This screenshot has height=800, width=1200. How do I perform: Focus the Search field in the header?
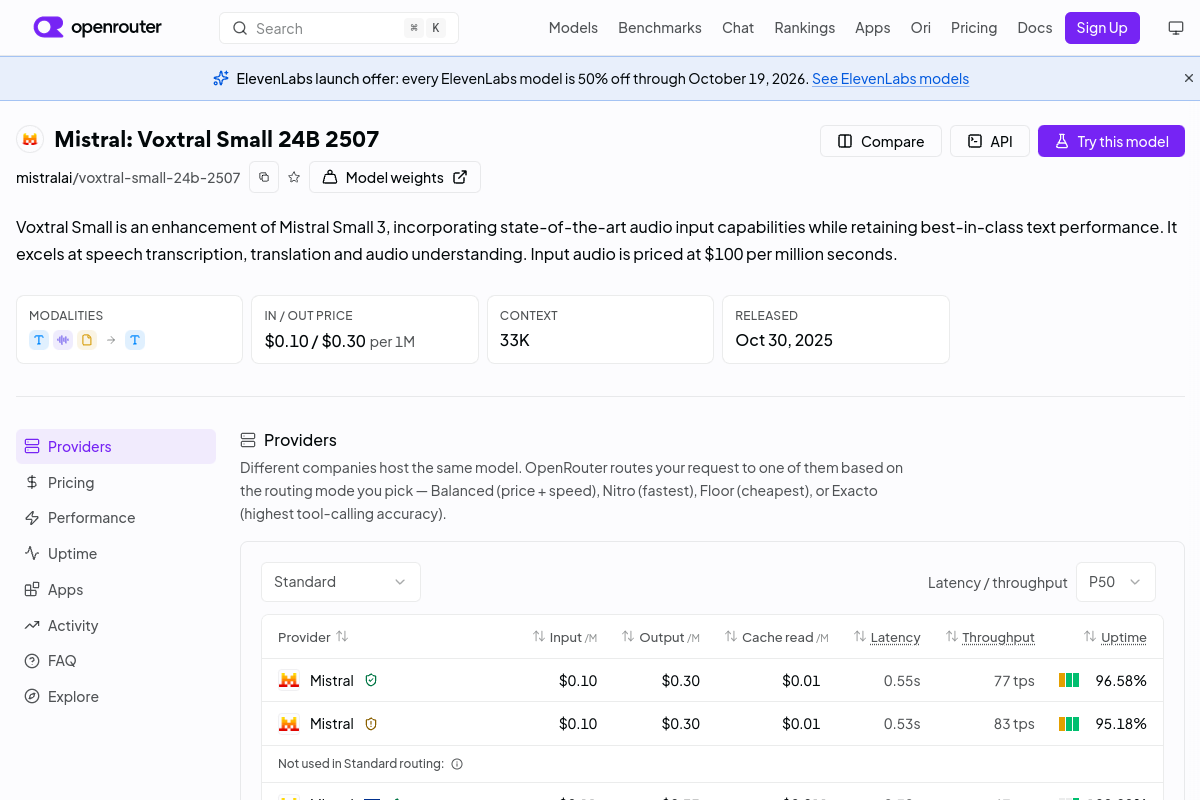[339, 28]
